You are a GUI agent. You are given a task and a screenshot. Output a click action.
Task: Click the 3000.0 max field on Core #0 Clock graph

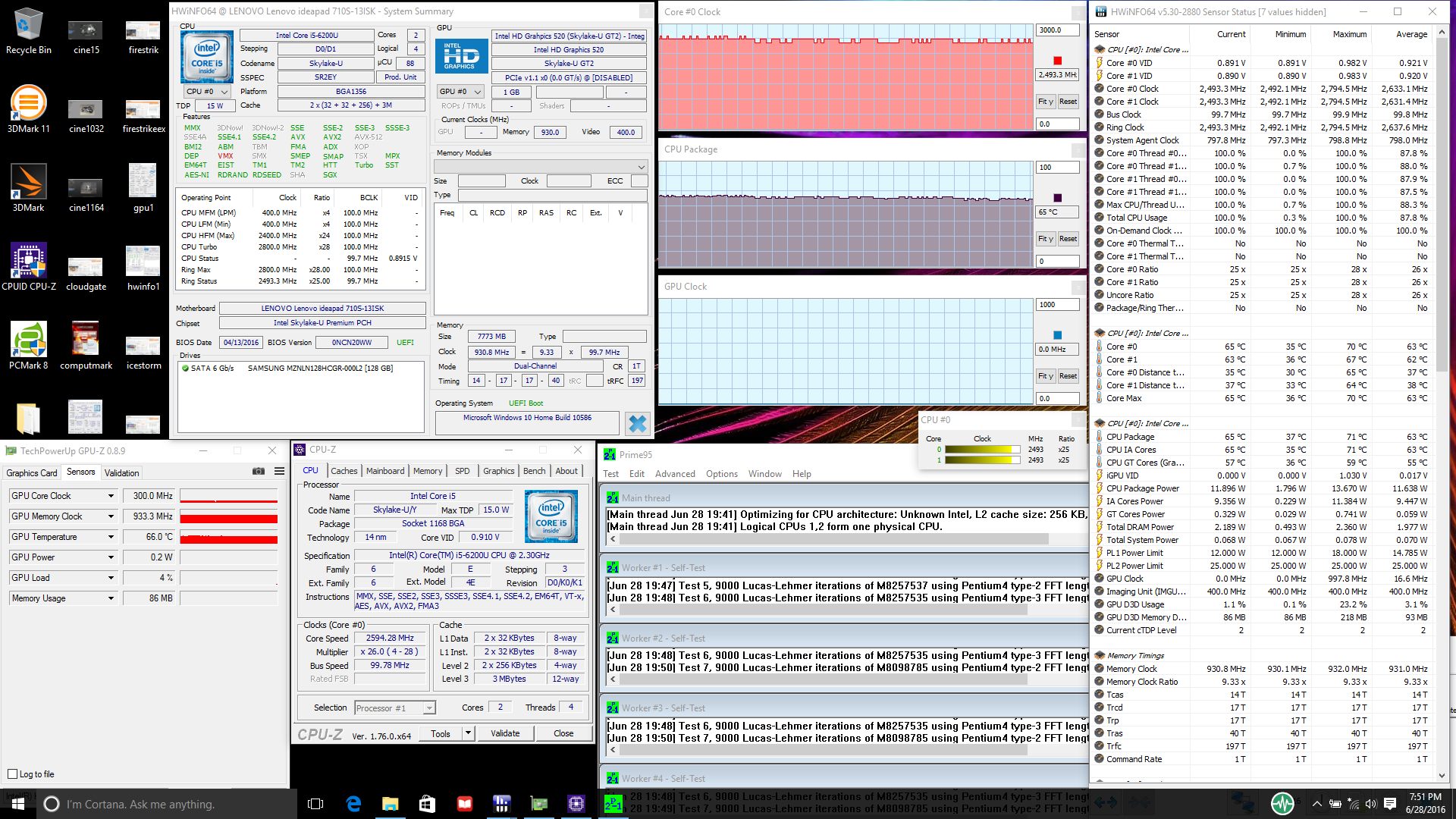tap(1057, 30)
